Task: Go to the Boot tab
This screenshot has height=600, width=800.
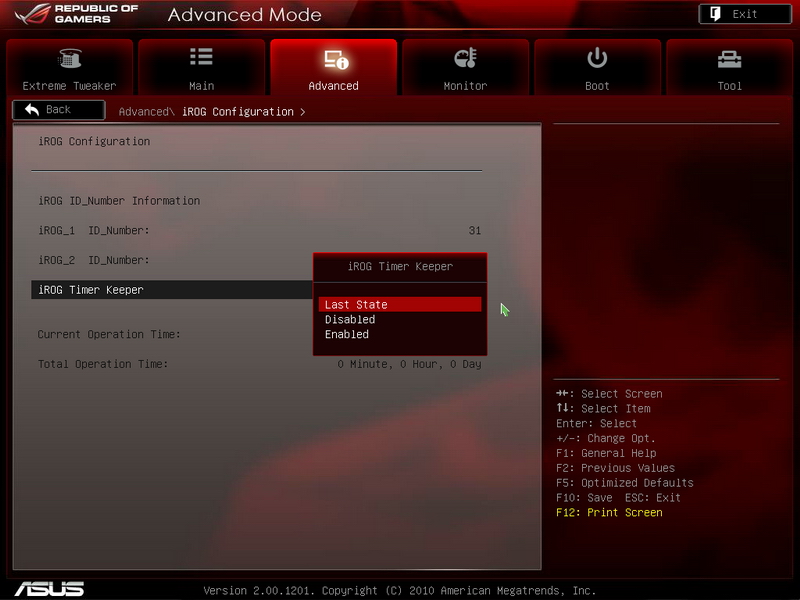Action: (x=597, y=67)
